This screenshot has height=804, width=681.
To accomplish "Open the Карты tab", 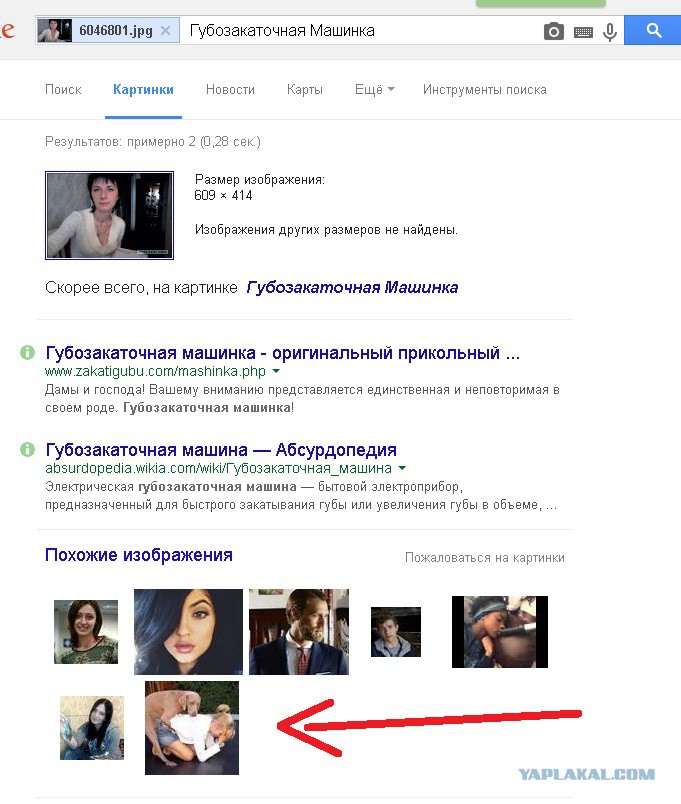I will [305, 89].
